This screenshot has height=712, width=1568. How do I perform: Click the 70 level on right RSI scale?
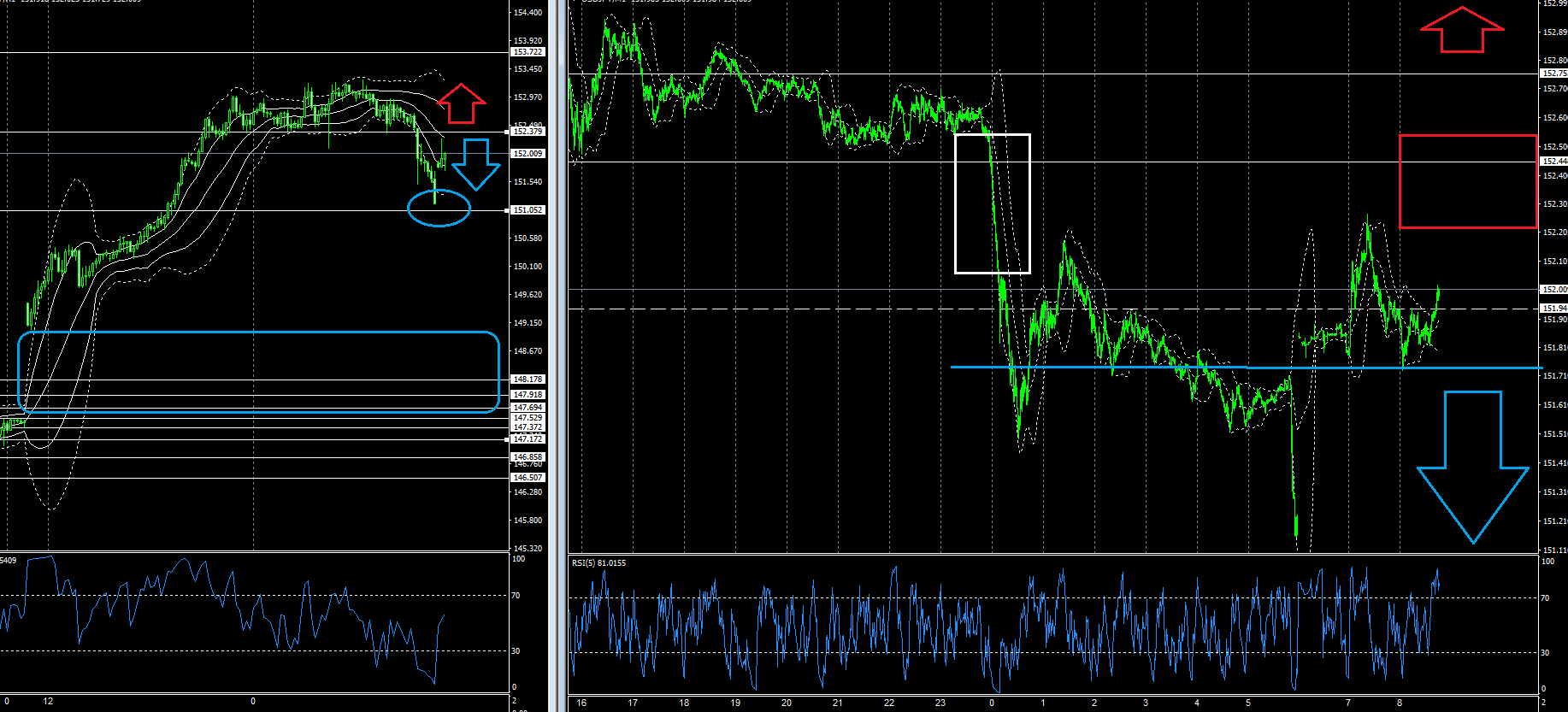[x=1545, y=598]
